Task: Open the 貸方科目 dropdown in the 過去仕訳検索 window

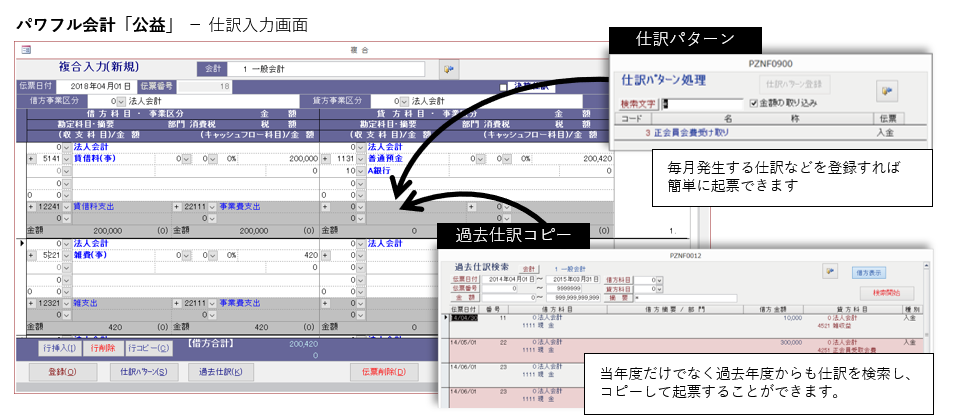Action: (659, 289)
